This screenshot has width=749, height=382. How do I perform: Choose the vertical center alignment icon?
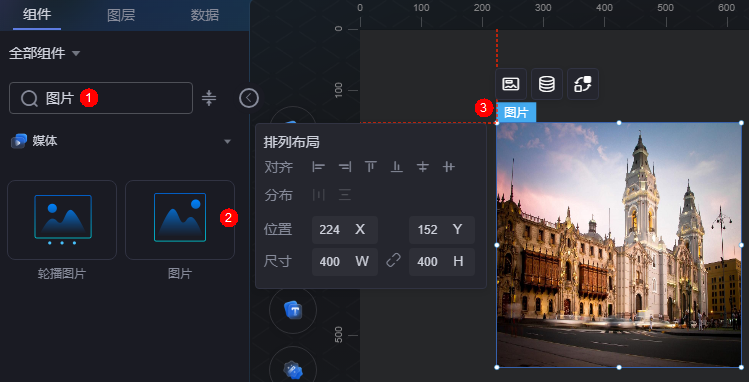coord(449,167)
